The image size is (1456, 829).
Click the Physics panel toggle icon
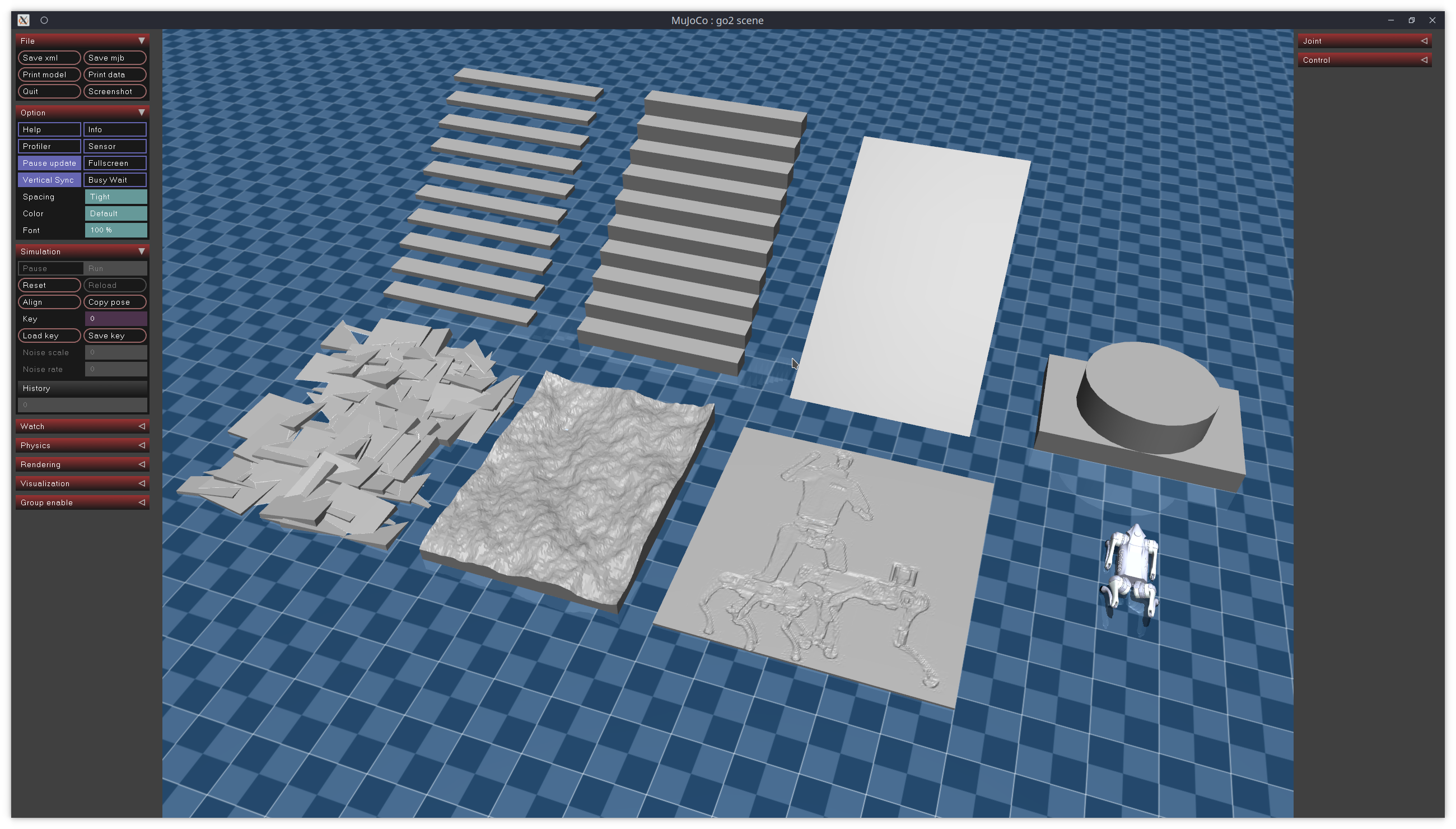[140, 445]
